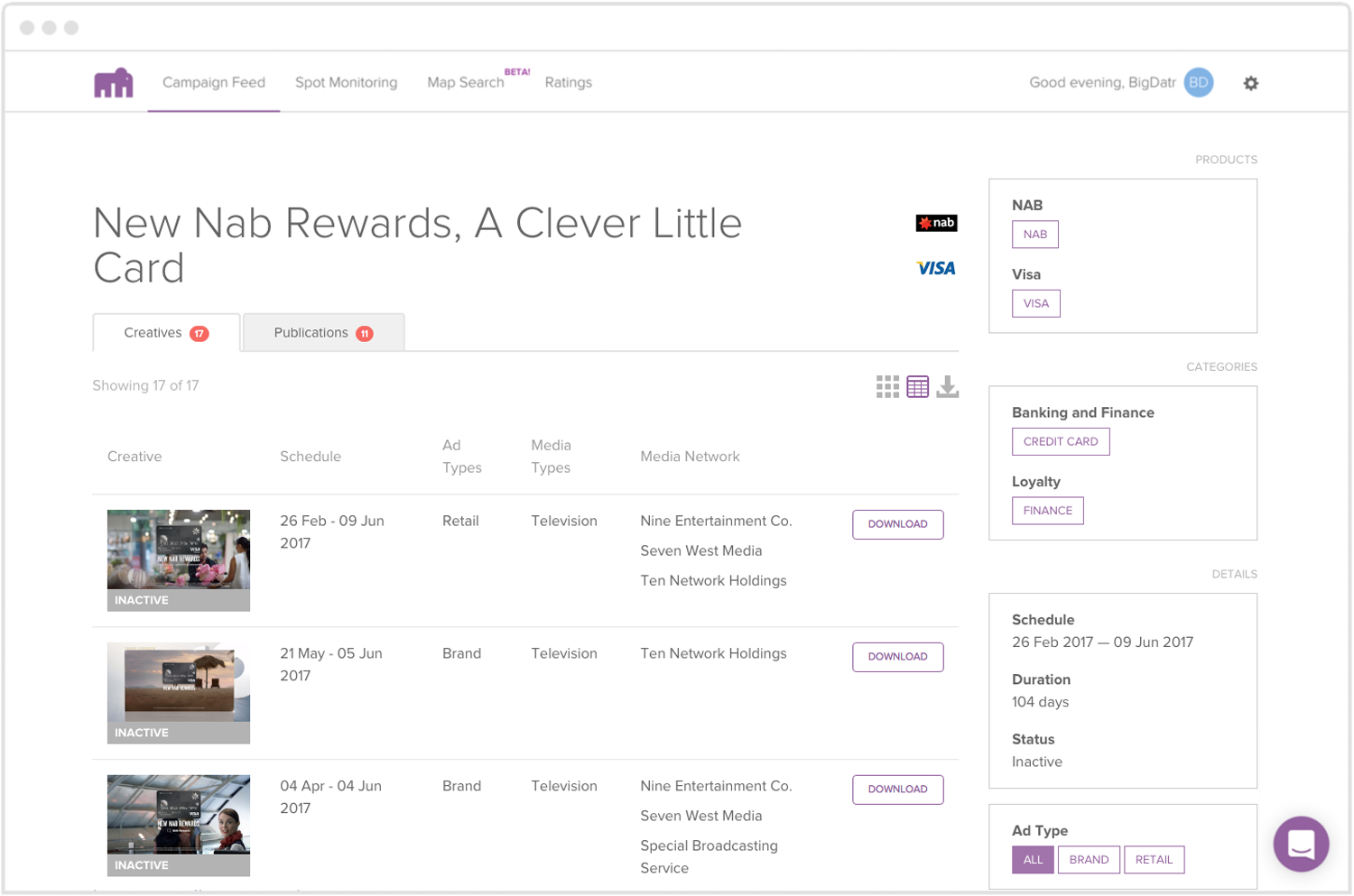This screenshot has width=1354, height=896.
Task: Download the 26 Feb - 09 Jun creative
Action: point(898,524)
